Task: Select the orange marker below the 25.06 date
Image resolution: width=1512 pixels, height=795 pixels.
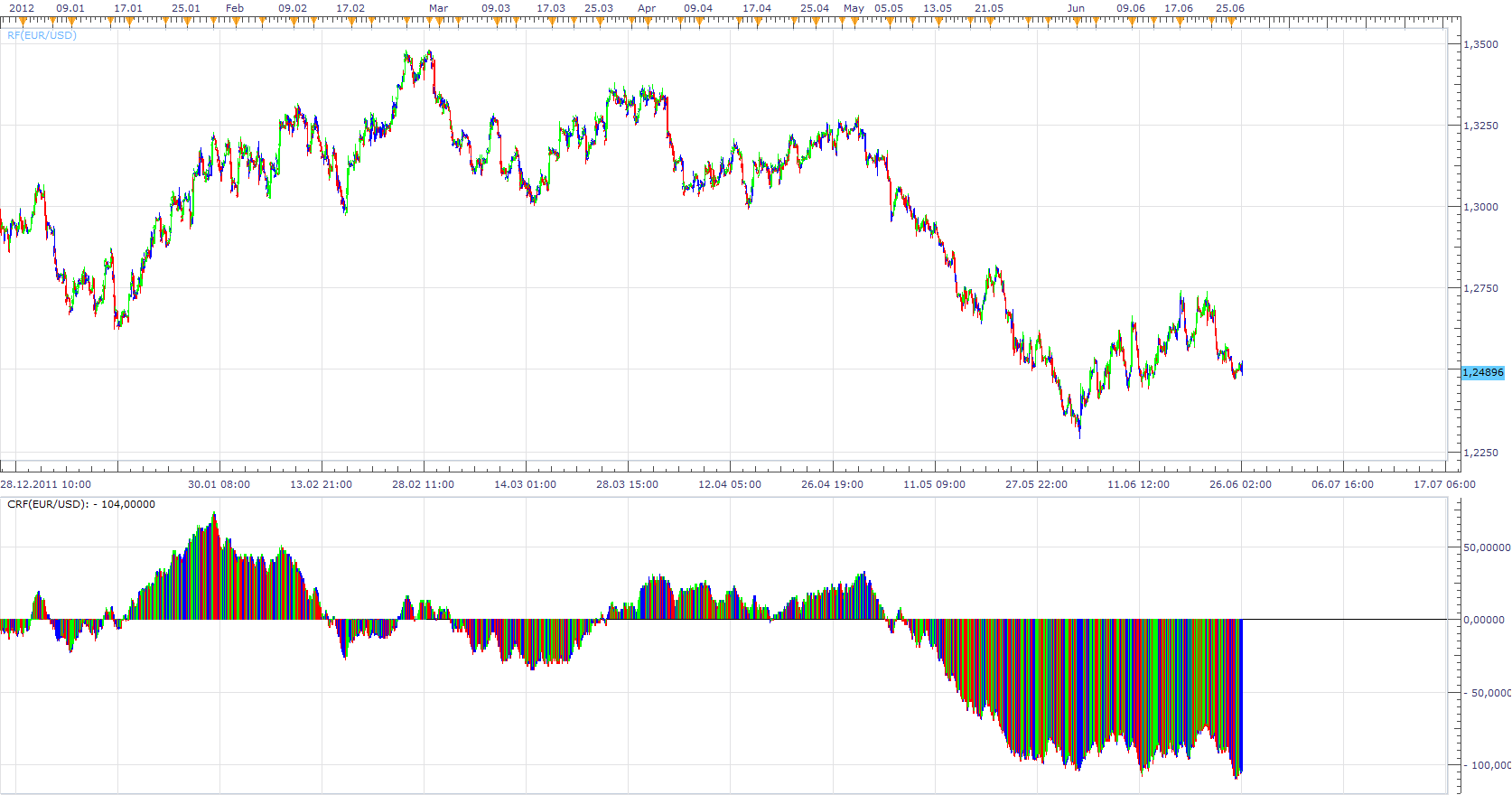Action: (1233, 21)
